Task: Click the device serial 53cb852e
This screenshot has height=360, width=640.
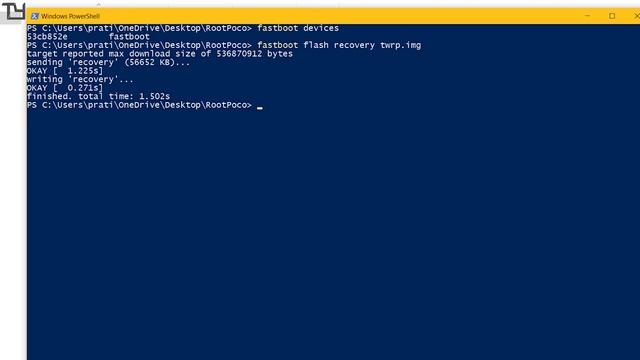Action: point(47,37)
